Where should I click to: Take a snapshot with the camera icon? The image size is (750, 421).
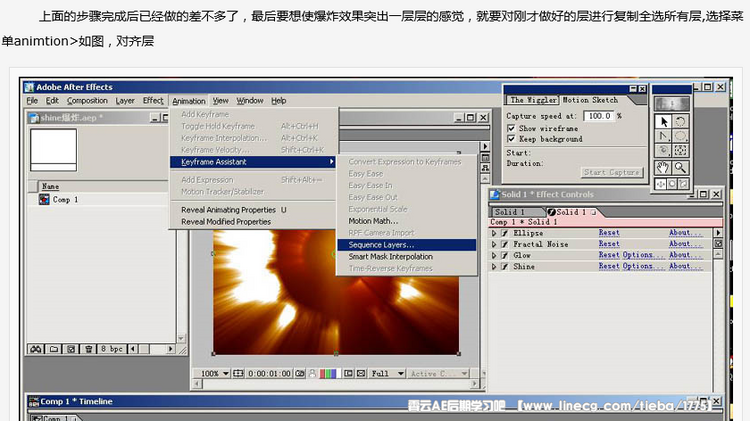click(x=300, y=373)
